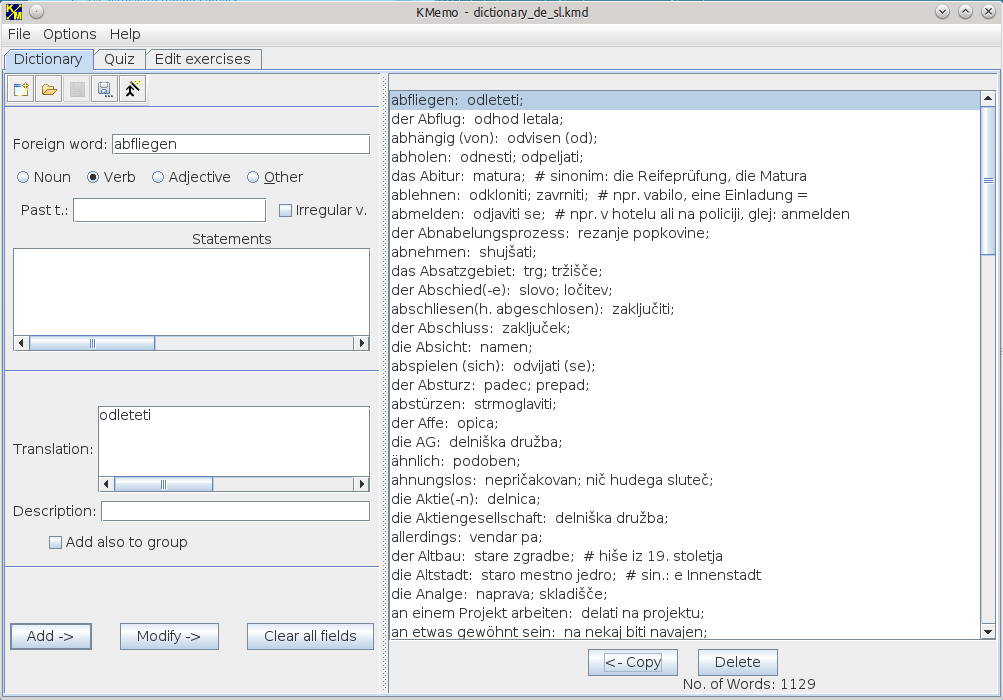Select the Adjective radio button

click(x=191, y=177)
